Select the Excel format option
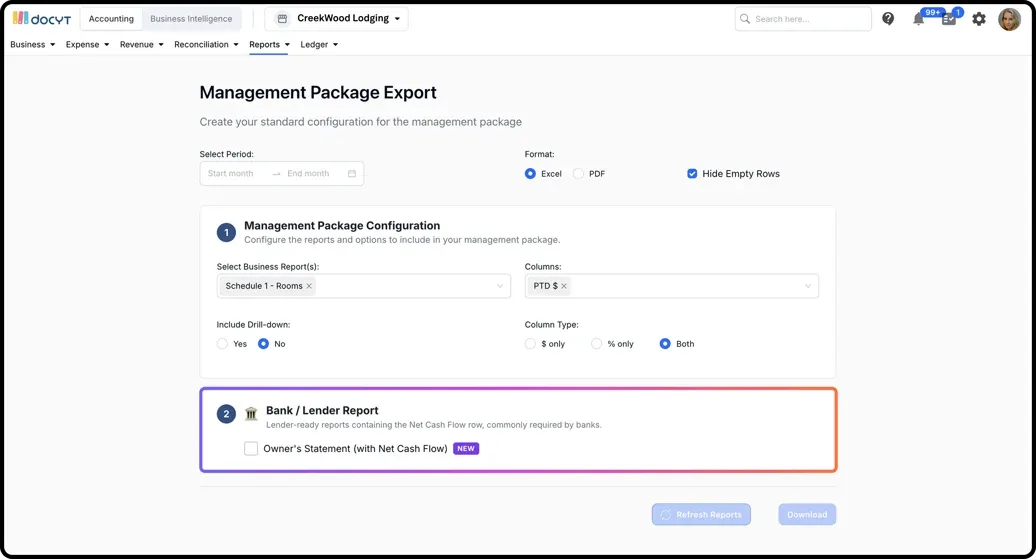1036x559 pixels. (530, 174)
